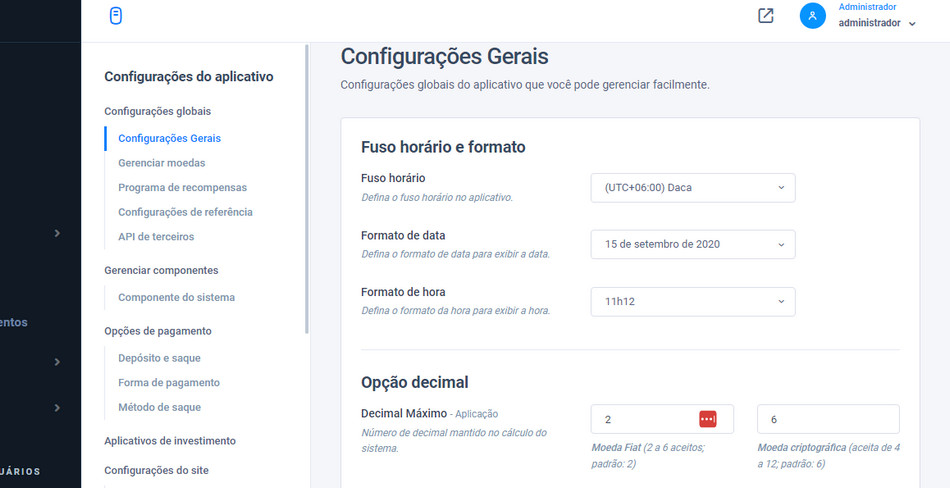The width and height of the screenshot is (950, 488).
Task: Click the Moeda Fiat decimal input field
Action: pos(645,419)
